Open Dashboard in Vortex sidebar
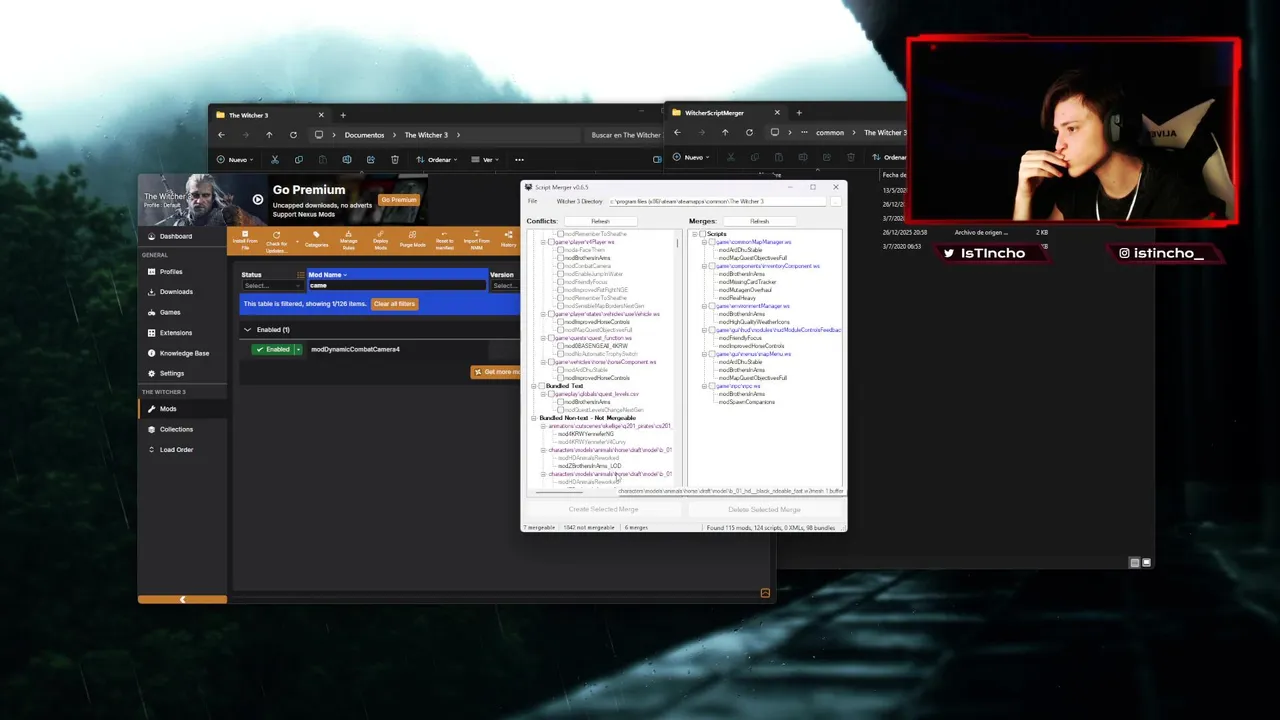Screen dimensions: 1280x720 (x=176, y=236)
